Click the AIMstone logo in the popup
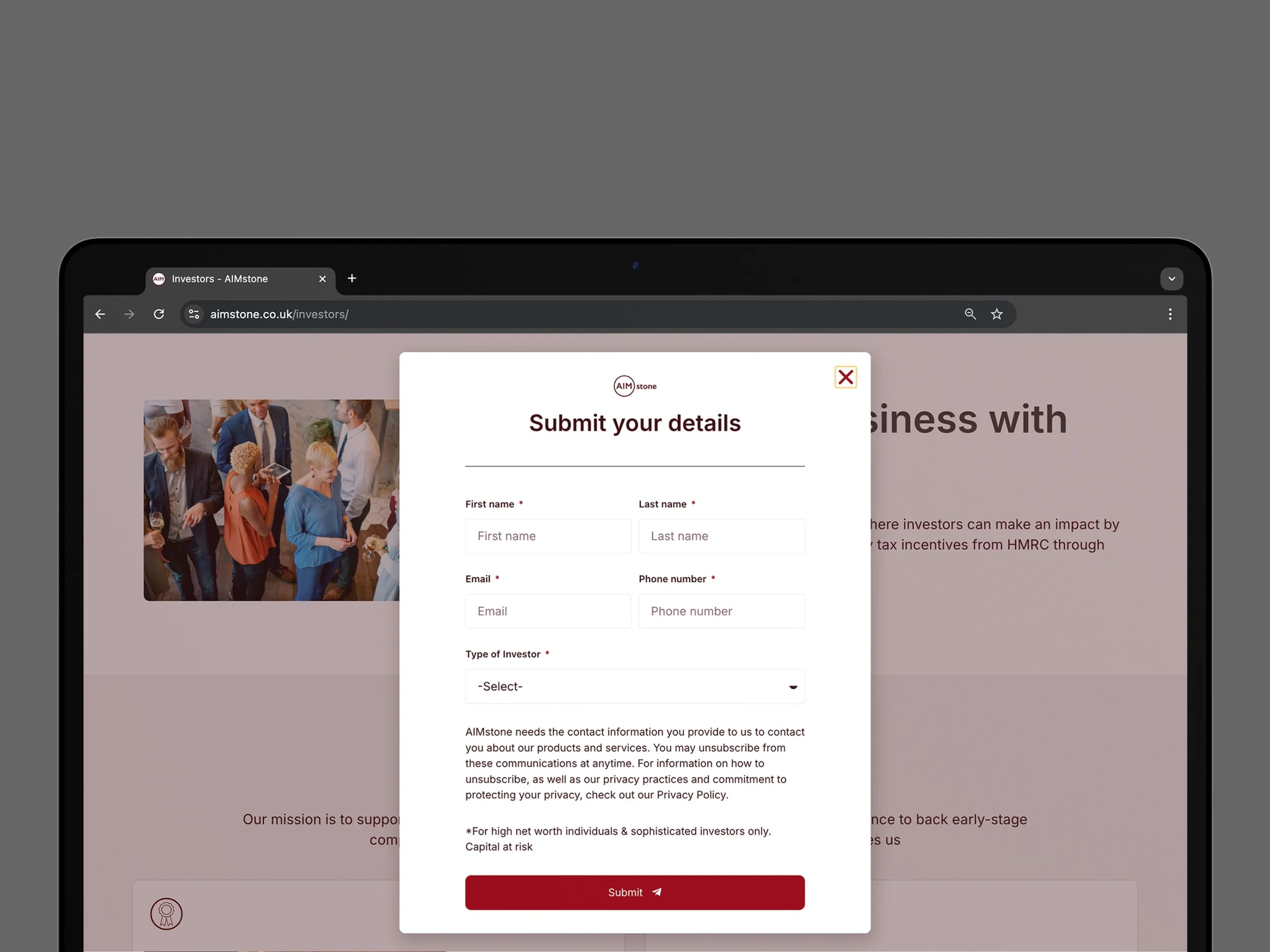 (x=634, y=385)
